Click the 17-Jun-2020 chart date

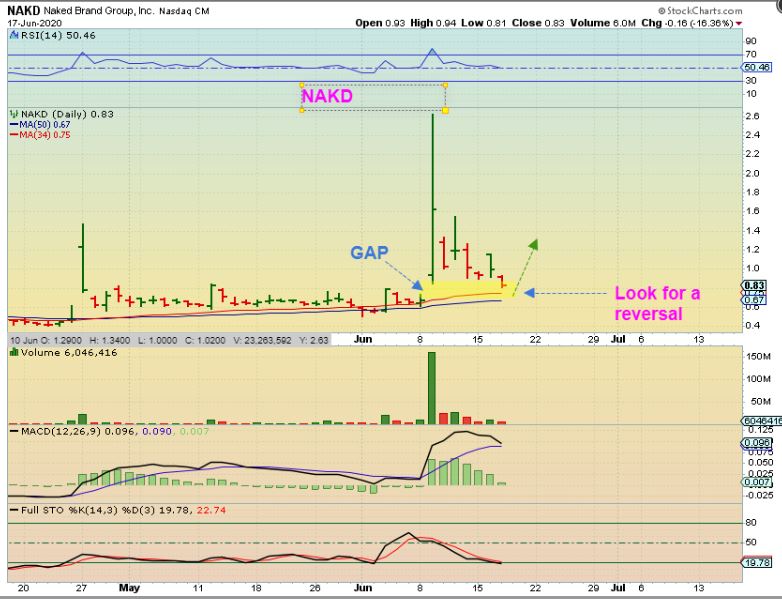click(34, 23)
